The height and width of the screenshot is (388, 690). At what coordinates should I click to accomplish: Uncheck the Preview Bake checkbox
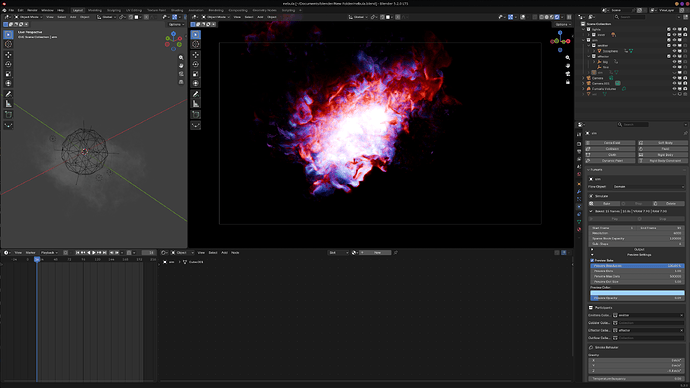(592, 260)
